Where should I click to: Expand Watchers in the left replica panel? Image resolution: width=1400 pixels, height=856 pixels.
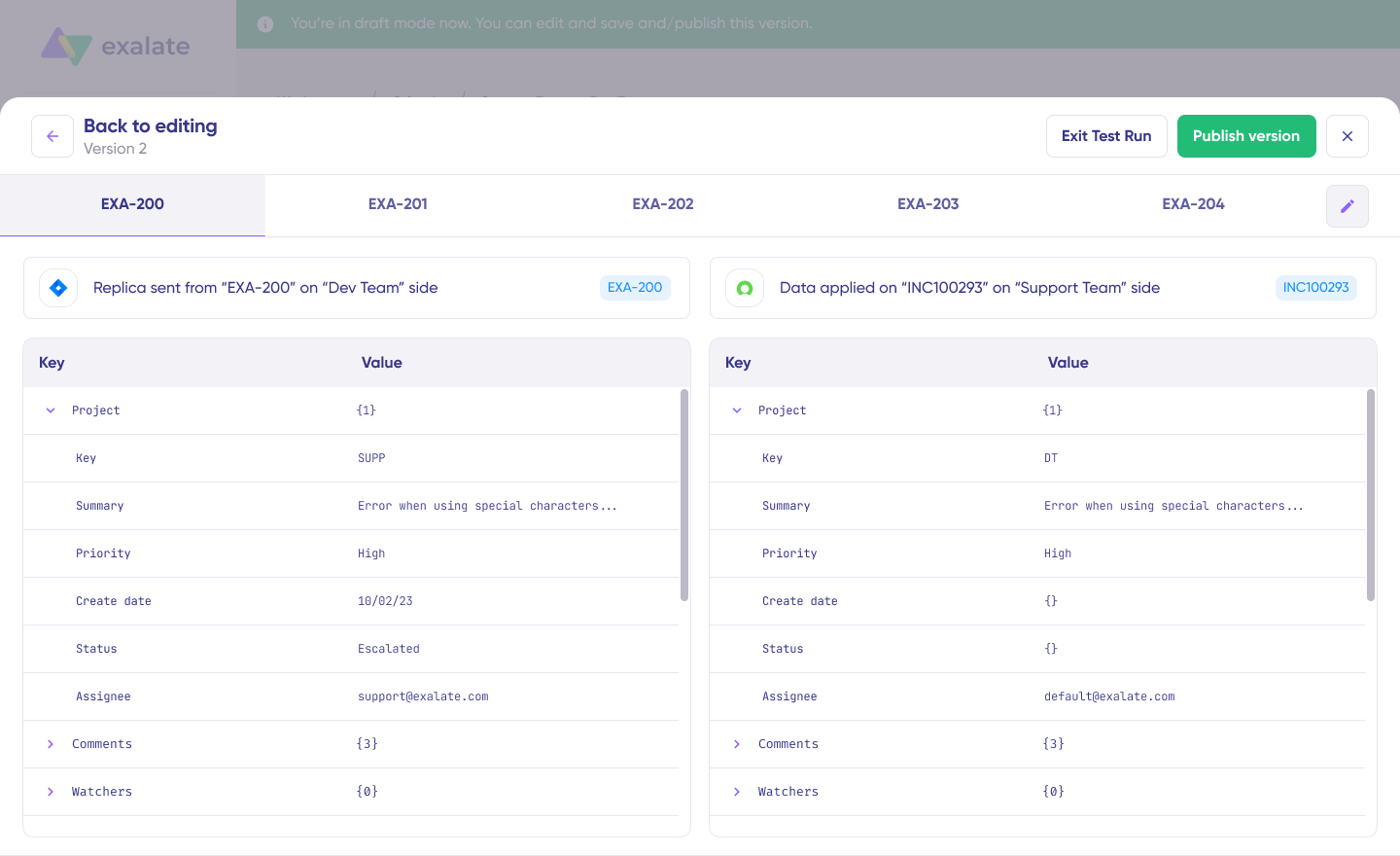click(x=51, y=792)
